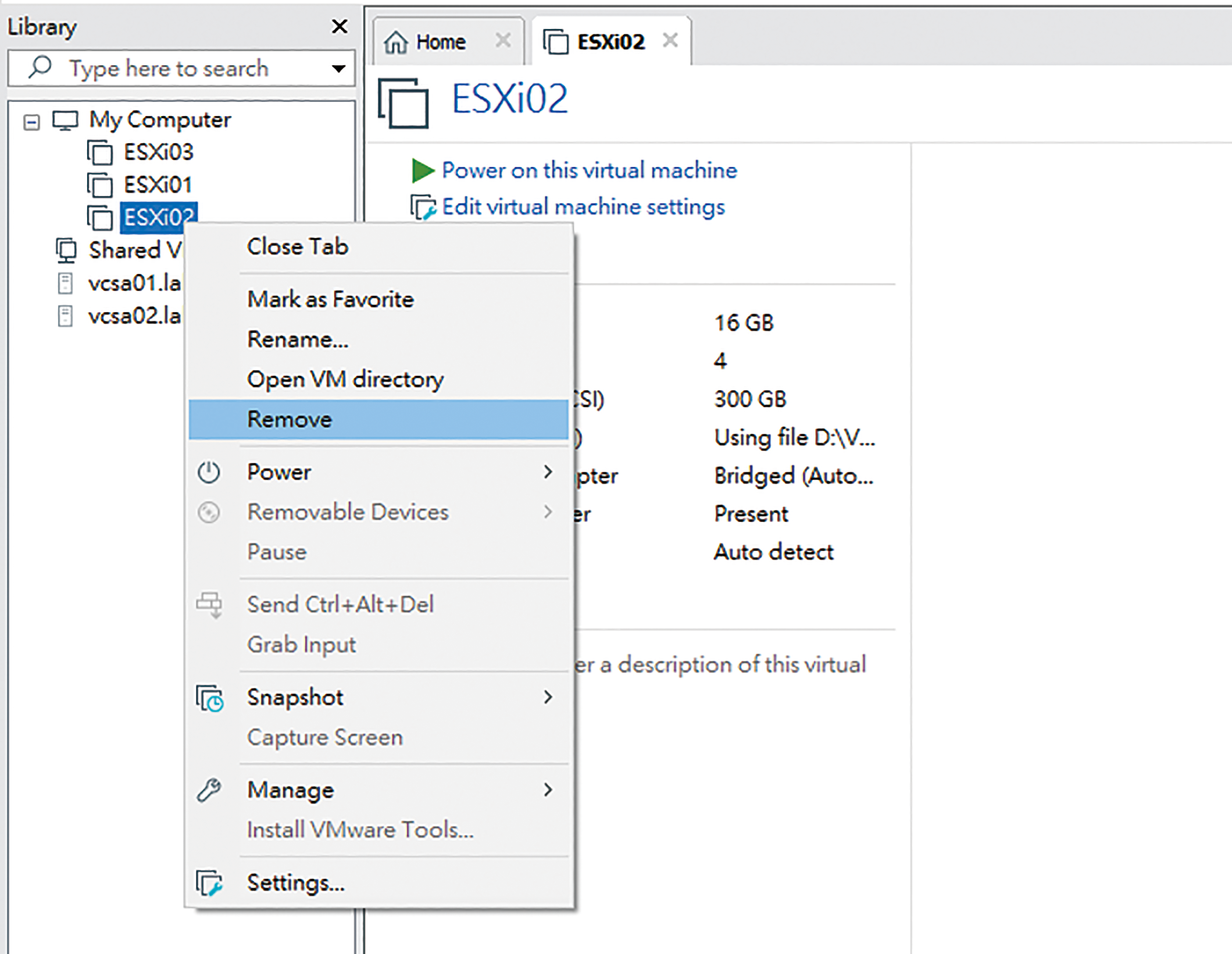Screen dimensions: 1232x954
Task: Click the Removable Devices disc icon
Action: 209,512
